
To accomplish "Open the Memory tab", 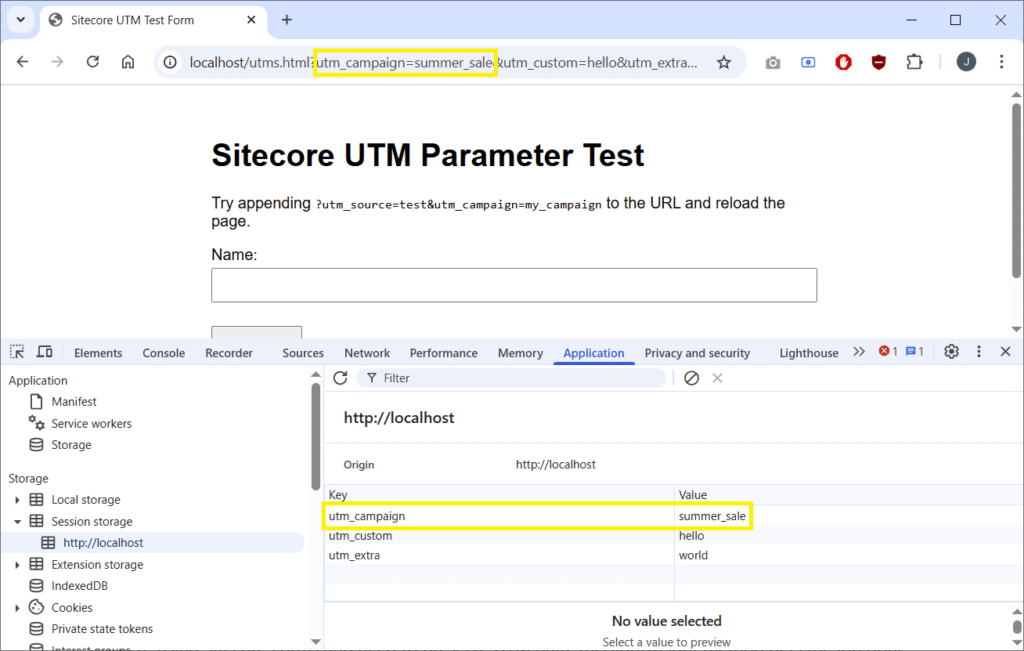I will 520,353.
